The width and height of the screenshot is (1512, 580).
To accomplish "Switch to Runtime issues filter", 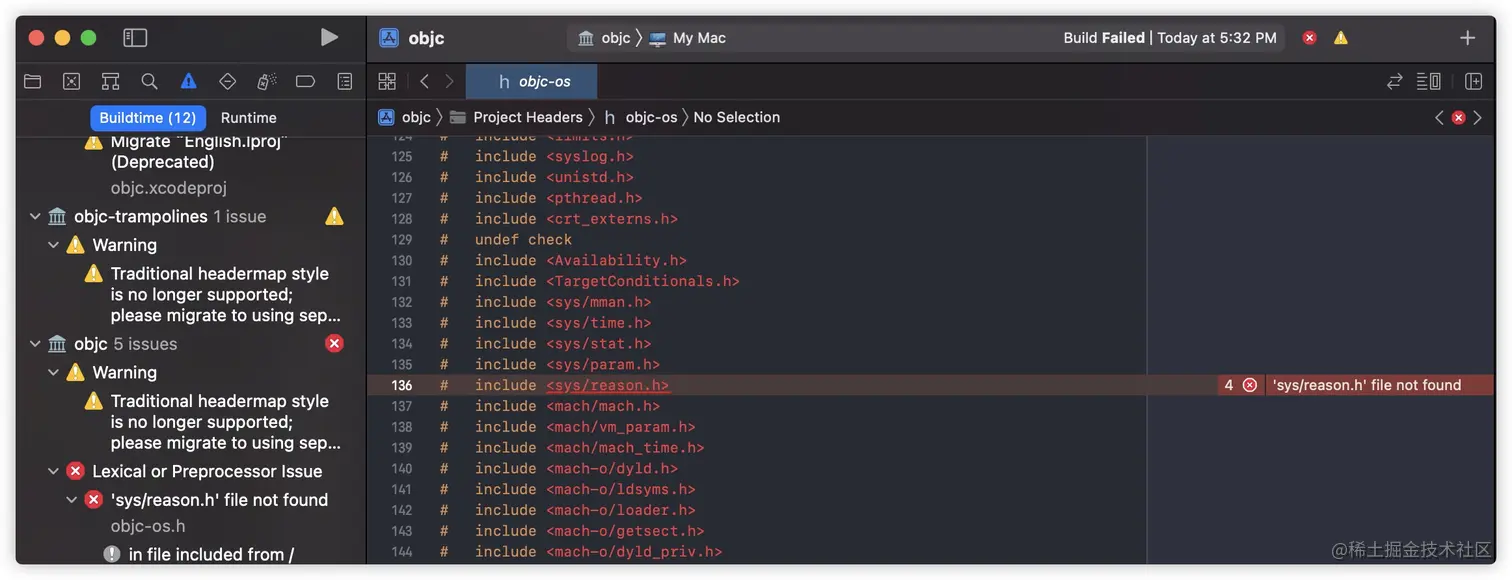I will tap(248, 118).
